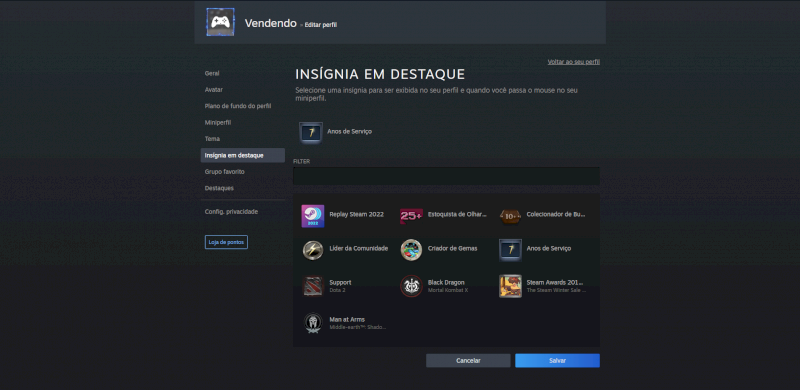Select the Dota 2 Support badge icon
Viewport: 800px width, 390px height.
[x=313, y=286]
